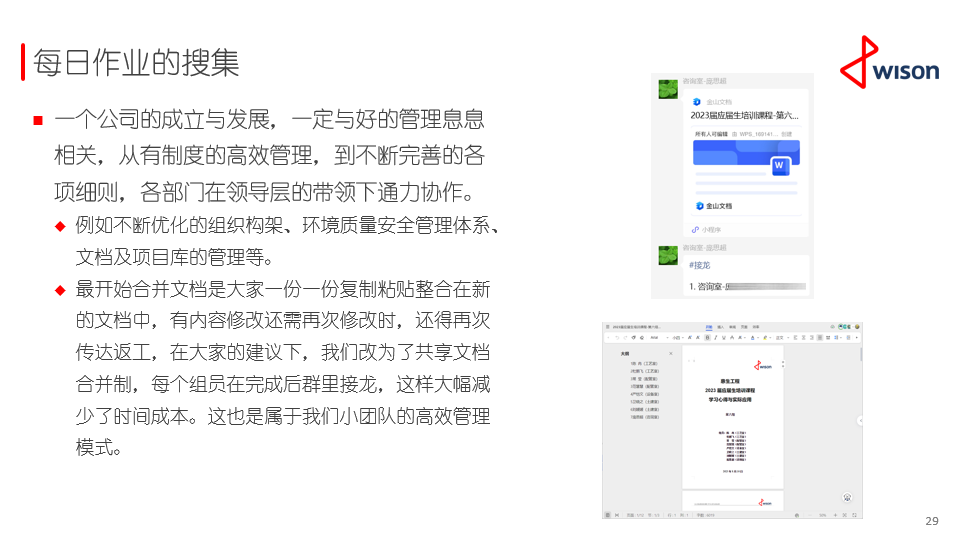966x541 pixels.
Task: Click the Wison logo at top right
Action: pyautogui.click(x=889, y=63)
